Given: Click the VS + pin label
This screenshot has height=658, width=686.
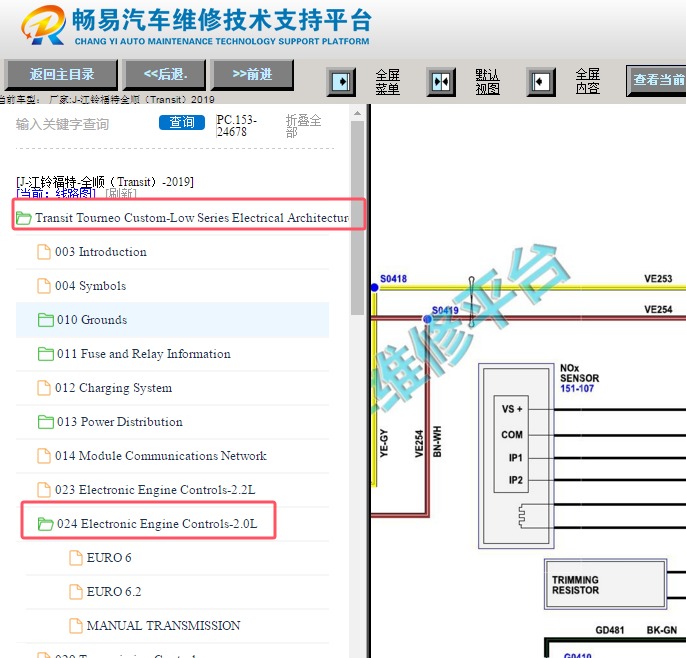Looking at the screenshot, I should click(512, 409).
